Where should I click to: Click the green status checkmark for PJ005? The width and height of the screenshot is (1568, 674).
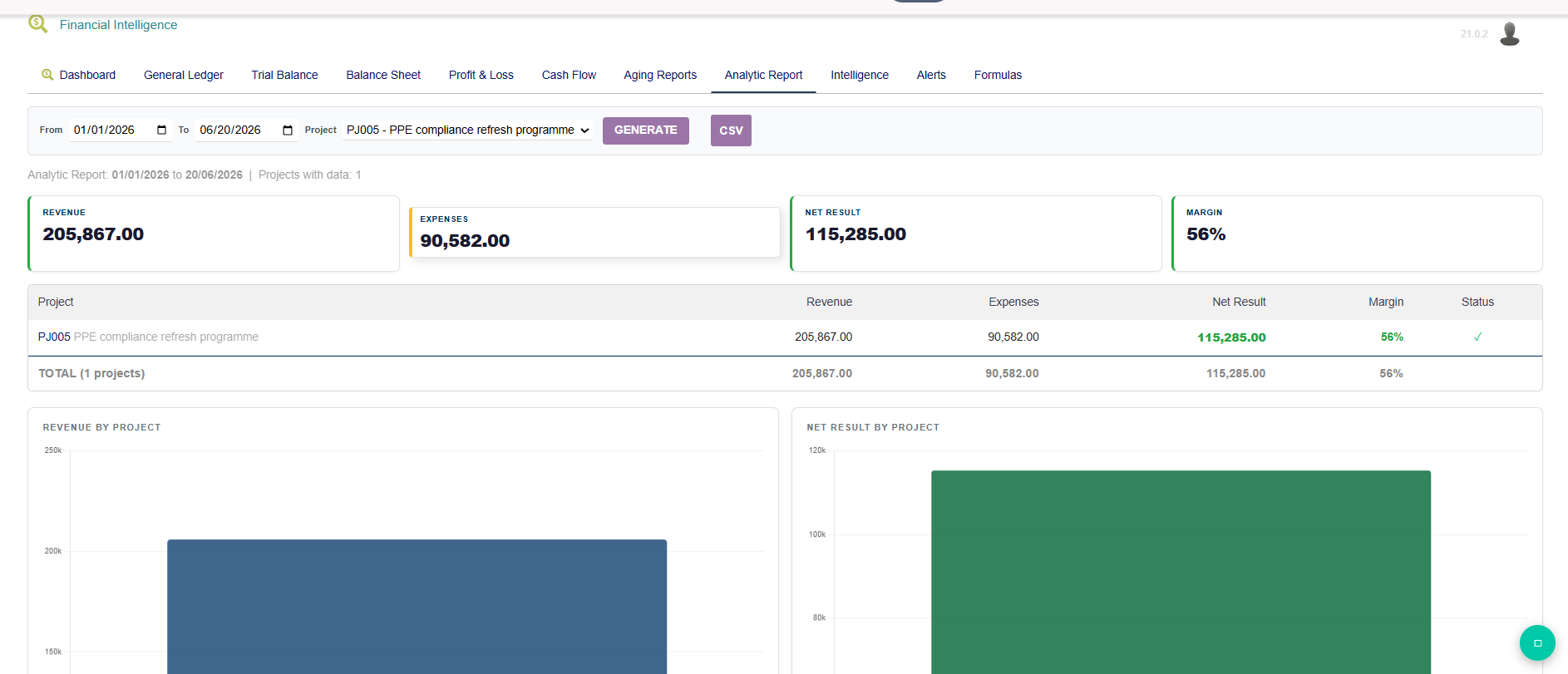1477,337
